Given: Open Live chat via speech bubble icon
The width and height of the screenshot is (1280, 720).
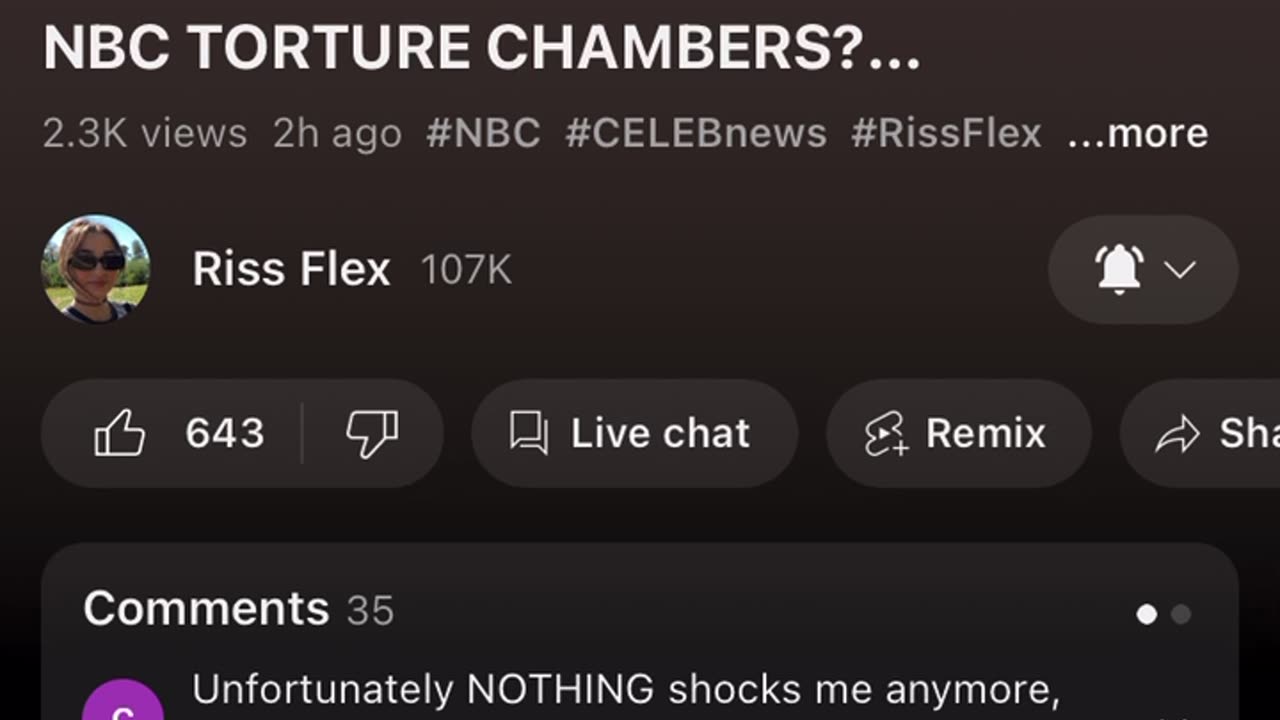Looking at the screenshot, I should (528, 434).
